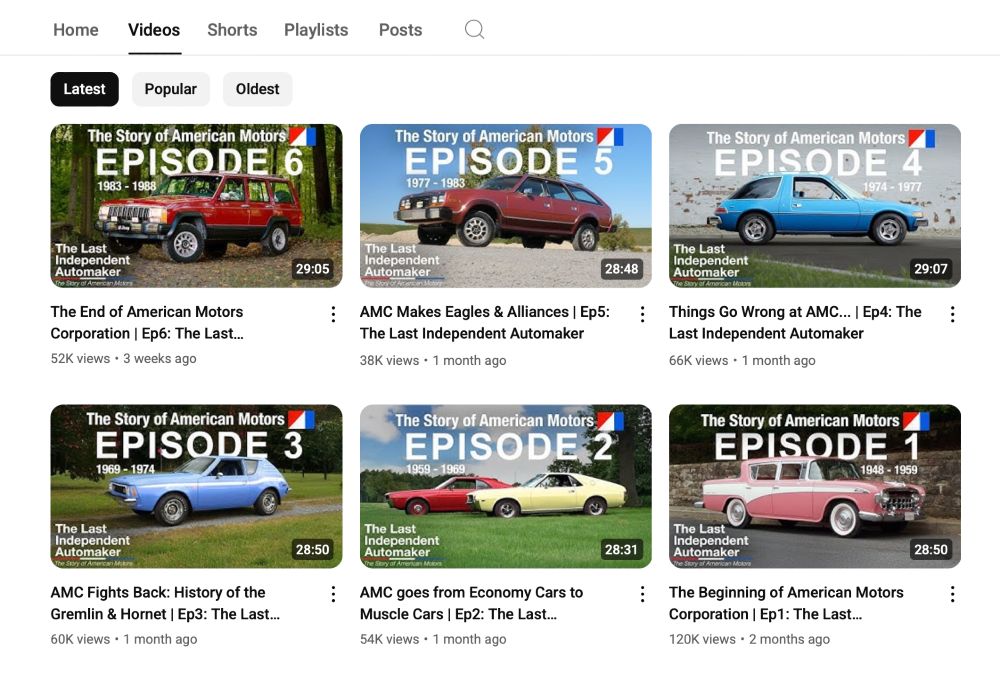Click '120K views • 2 months ago' text
1000x680 pixels.
(x=749, y=639)
